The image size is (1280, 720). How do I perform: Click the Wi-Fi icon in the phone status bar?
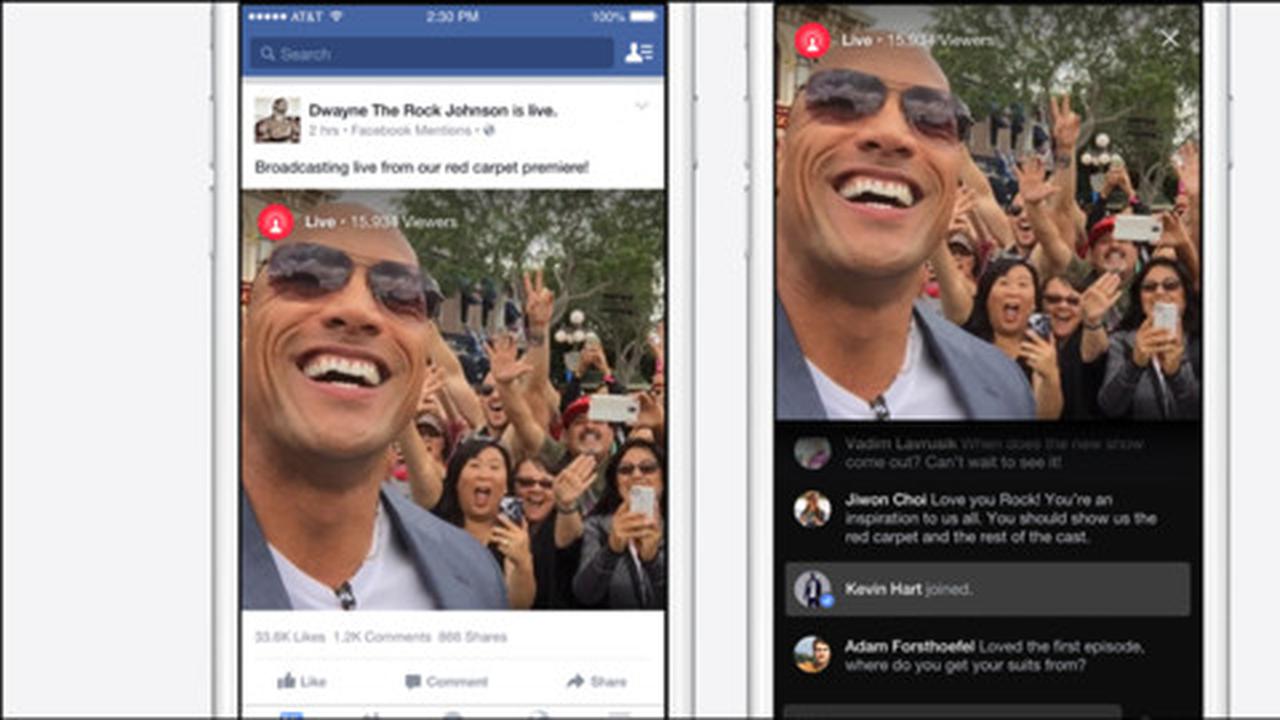click(336, 17)
